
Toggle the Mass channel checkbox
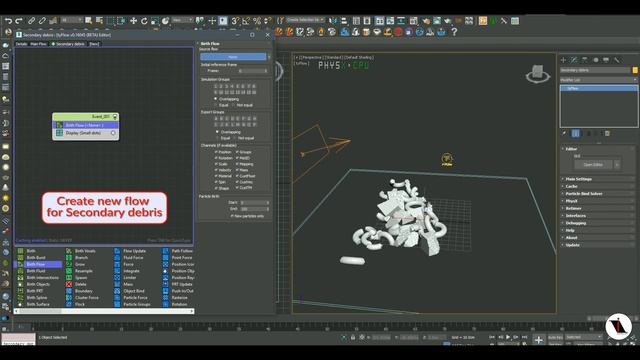coord(237,170)
